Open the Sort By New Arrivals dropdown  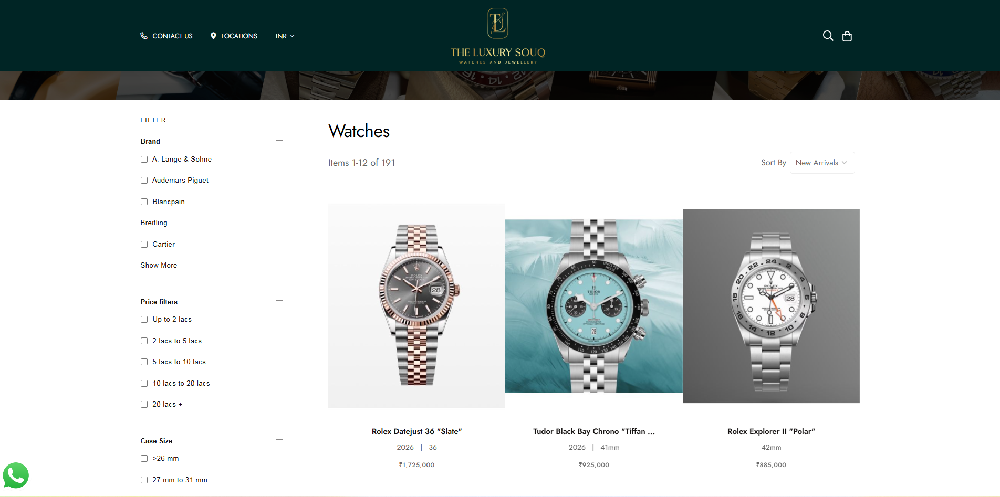tap(821, 163)
